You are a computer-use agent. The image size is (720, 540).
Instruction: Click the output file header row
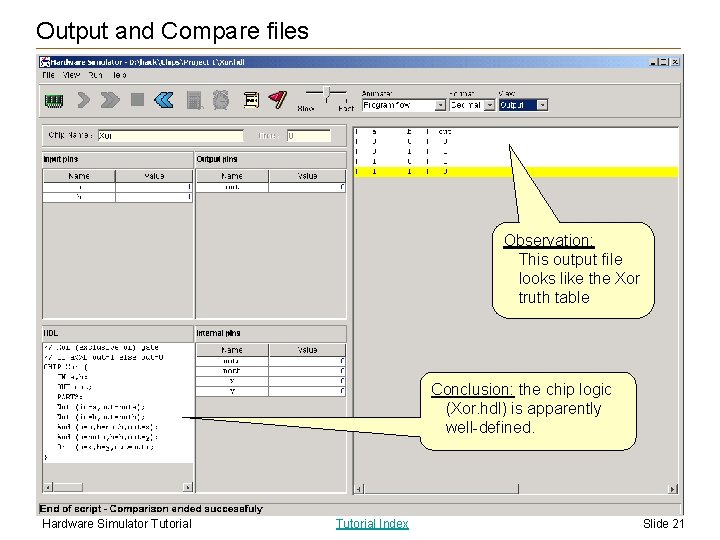(x=516, y=132)
